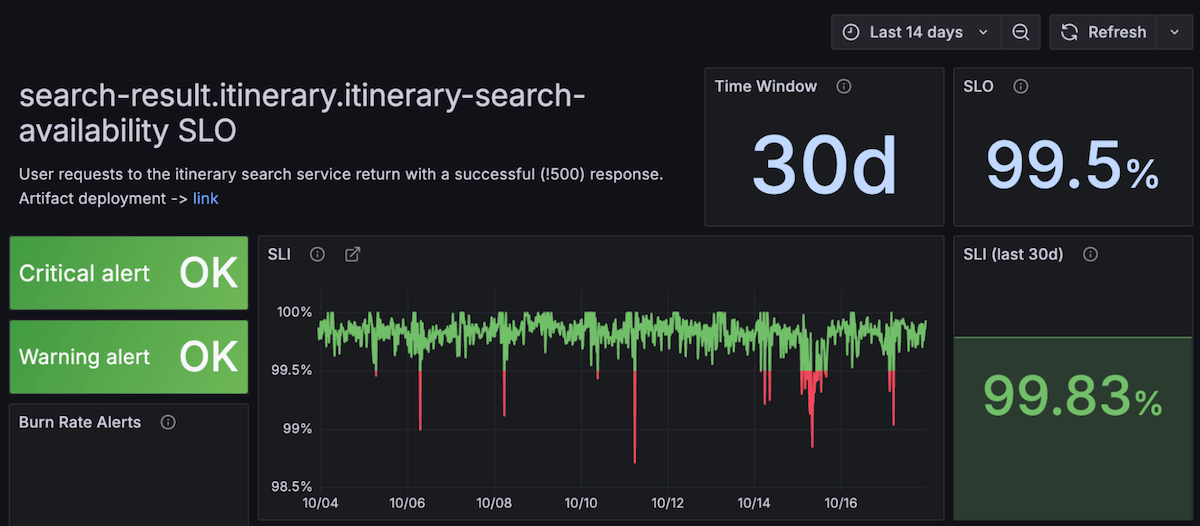Click the info icon next to SLO title

(1020, 87)
